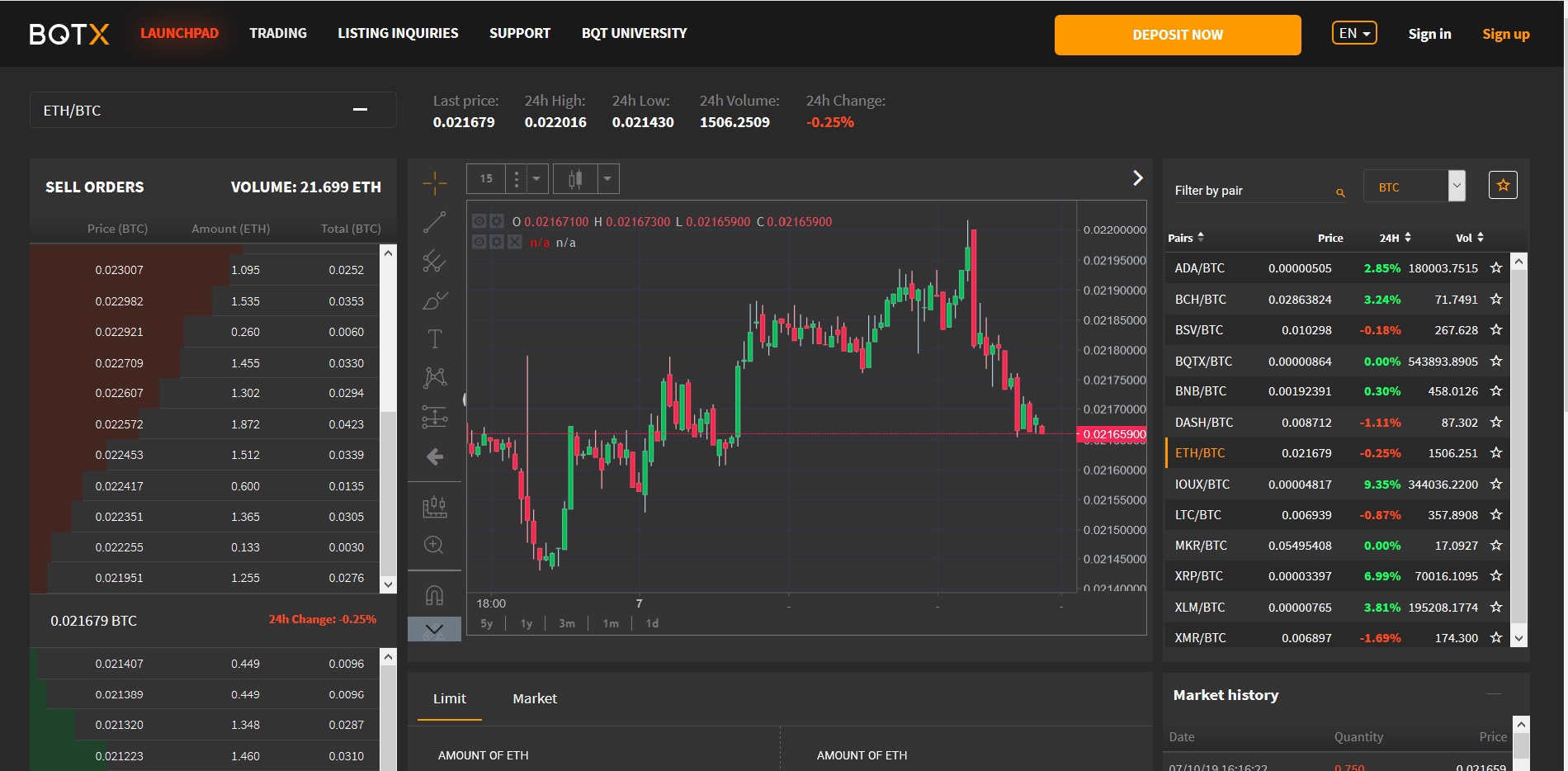Screen dimensions: 1568x771
Task: Favorite the ADA/BTC pair star
Action: click(1496, 267)
